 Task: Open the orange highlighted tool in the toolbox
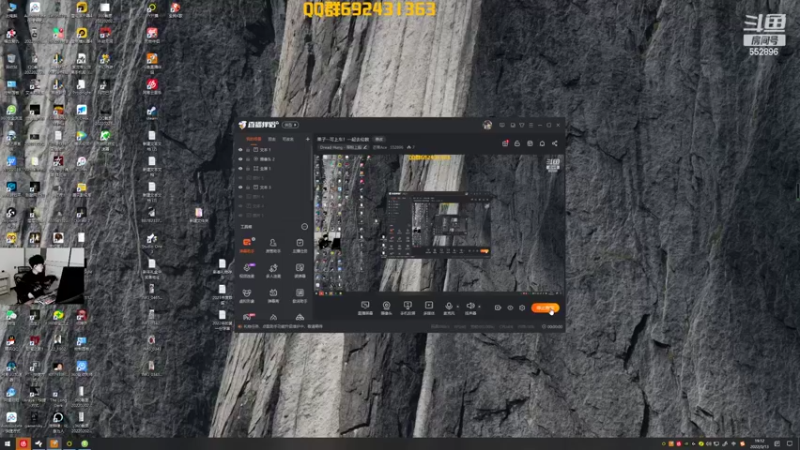click(247, 245)
